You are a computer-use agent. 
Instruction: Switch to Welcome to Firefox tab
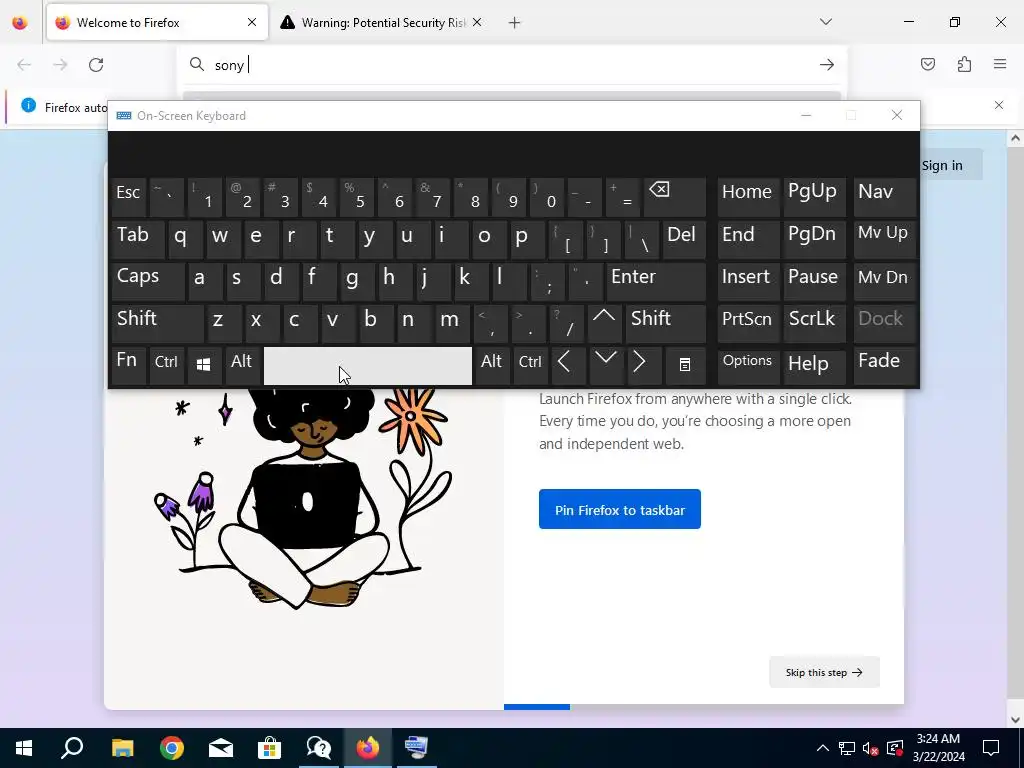(157, 23)
